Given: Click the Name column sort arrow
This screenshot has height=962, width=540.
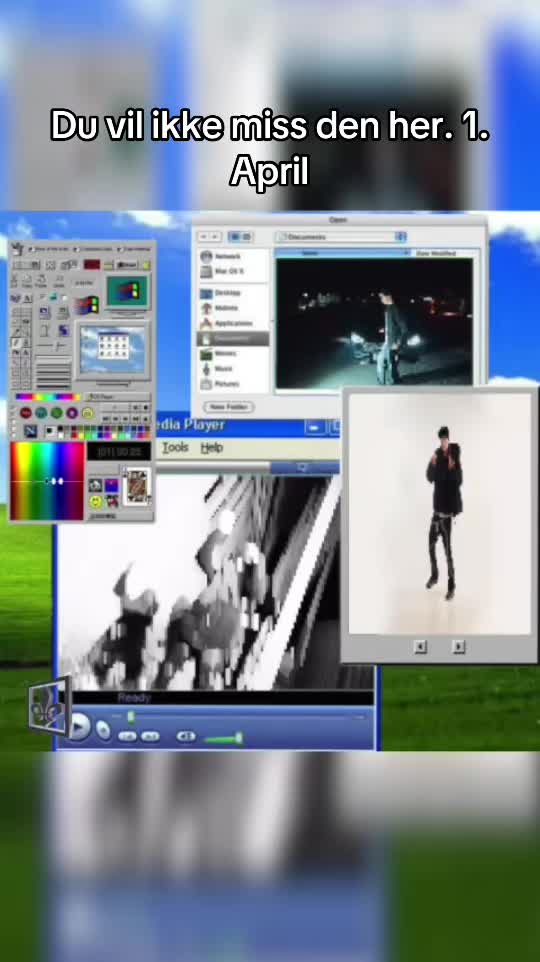Looking at the screenshot, I should coord(405,253).
